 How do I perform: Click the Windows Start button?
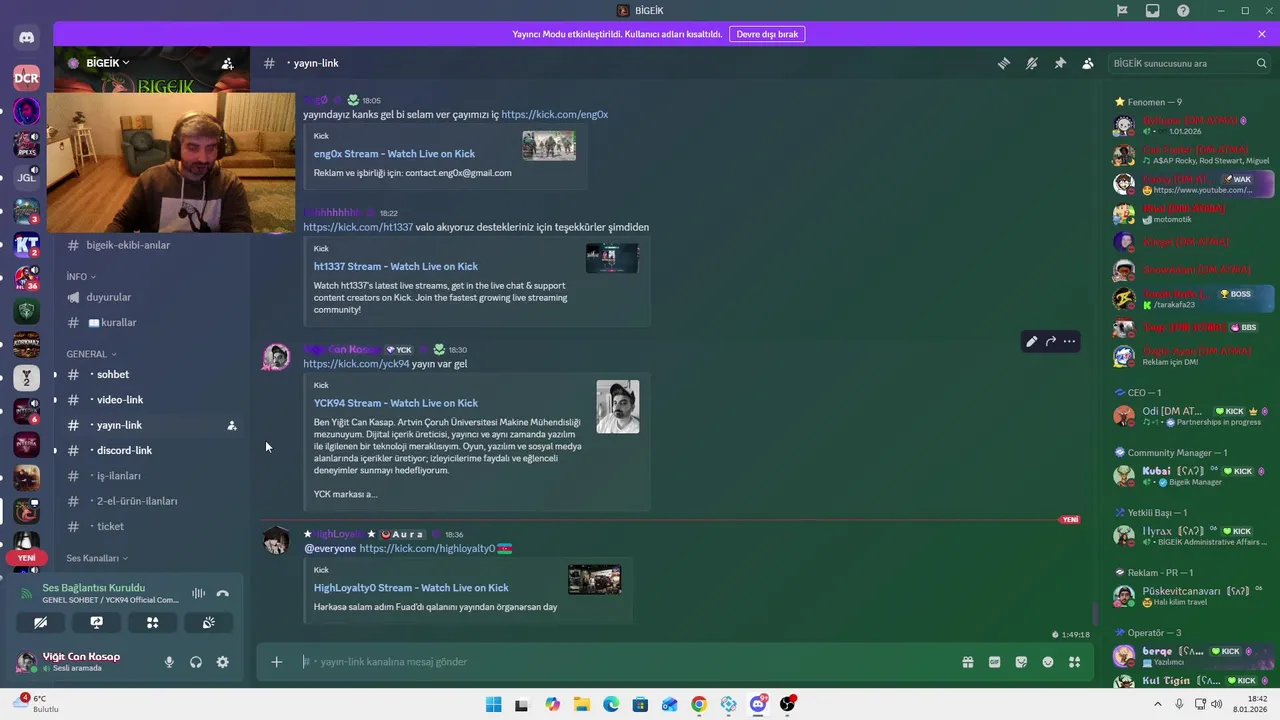click(493, 704)
